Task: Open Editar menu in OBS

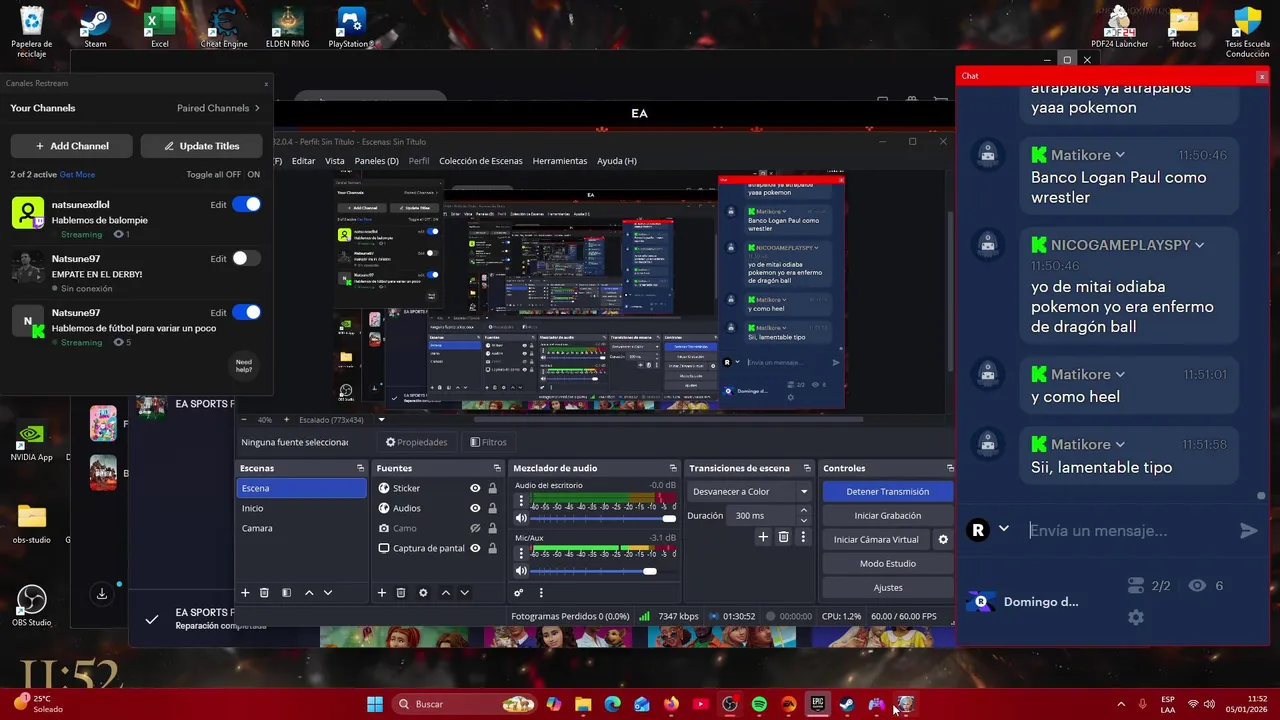Action: click(x=303, y=161)
